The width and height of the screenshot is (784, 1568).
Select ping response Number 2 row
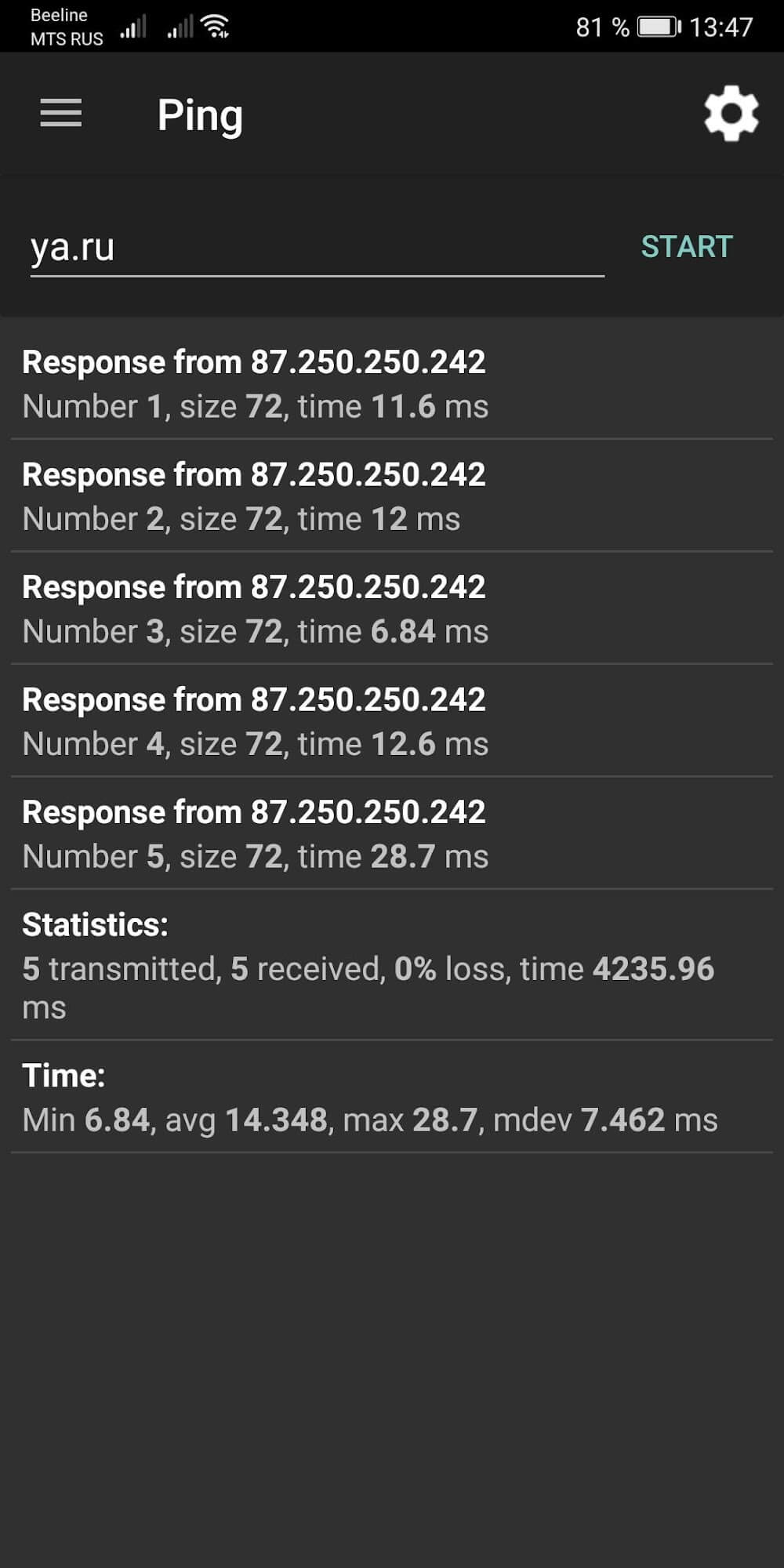[392, 496]
